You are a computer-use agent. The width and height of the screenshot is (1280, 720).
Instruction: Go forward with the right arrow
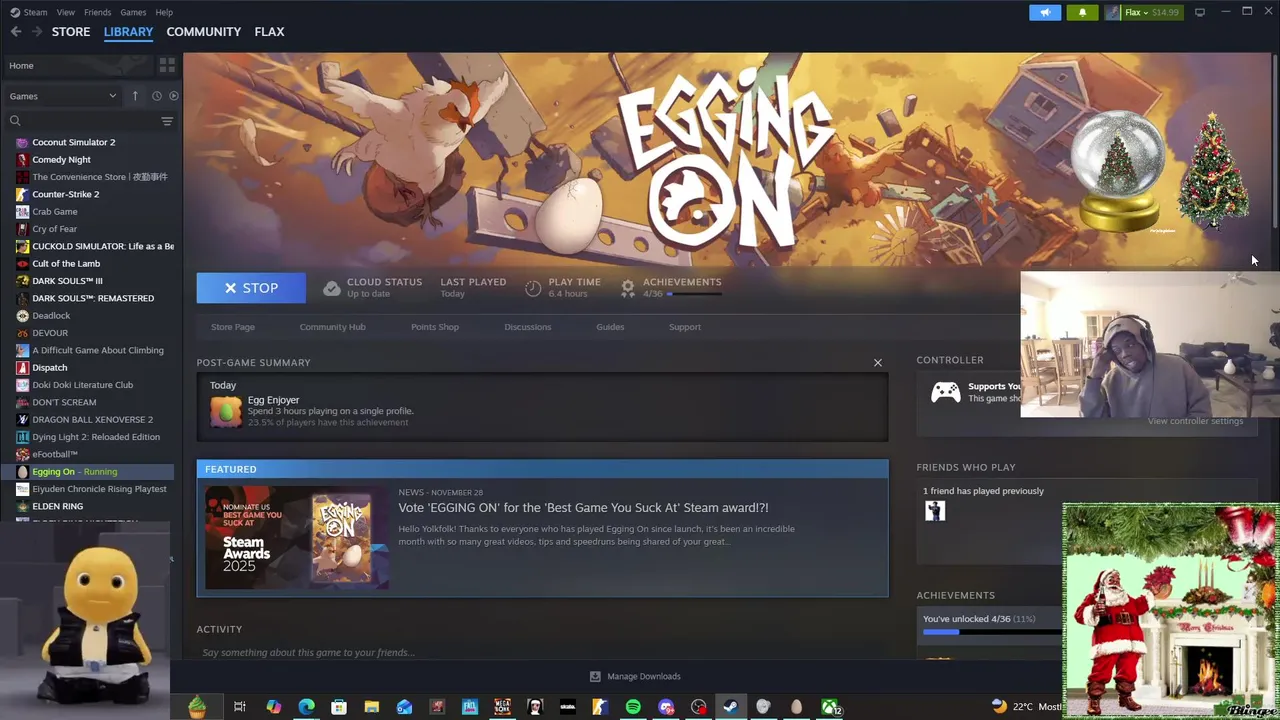pos(37,32)
